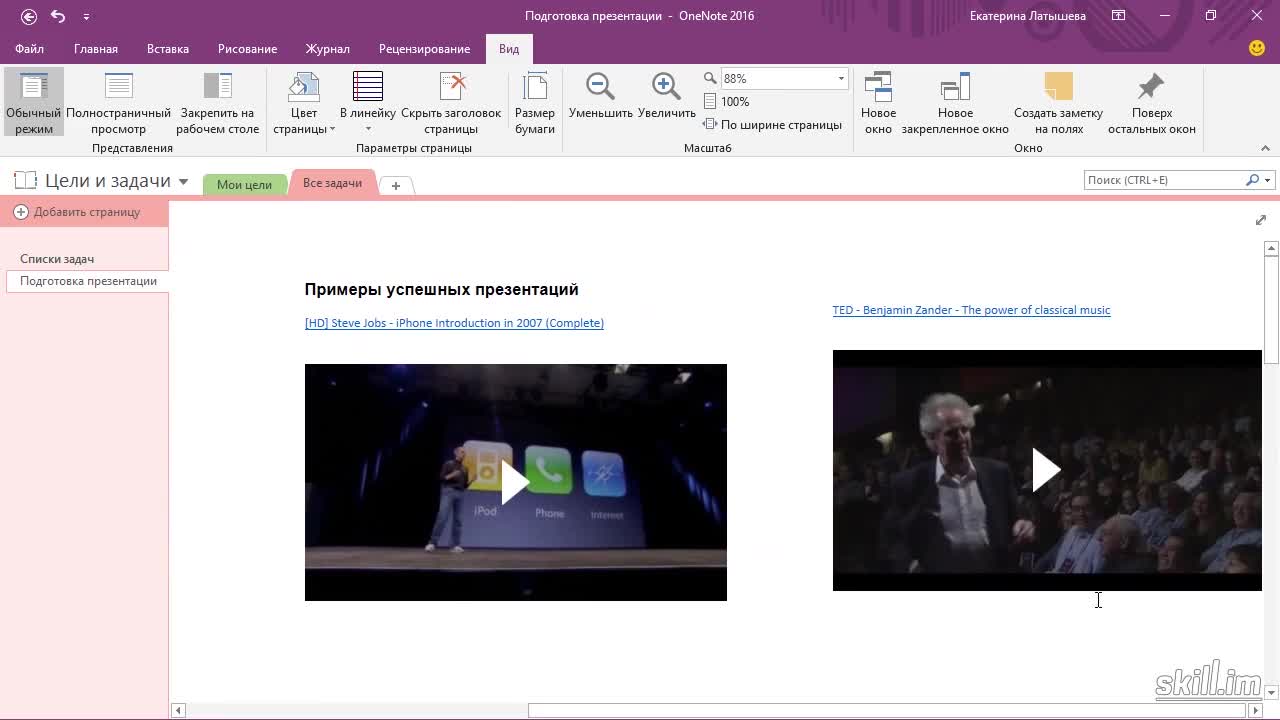Zoom in with Увеличить
1280x720 pixels.
click(666, 96)
